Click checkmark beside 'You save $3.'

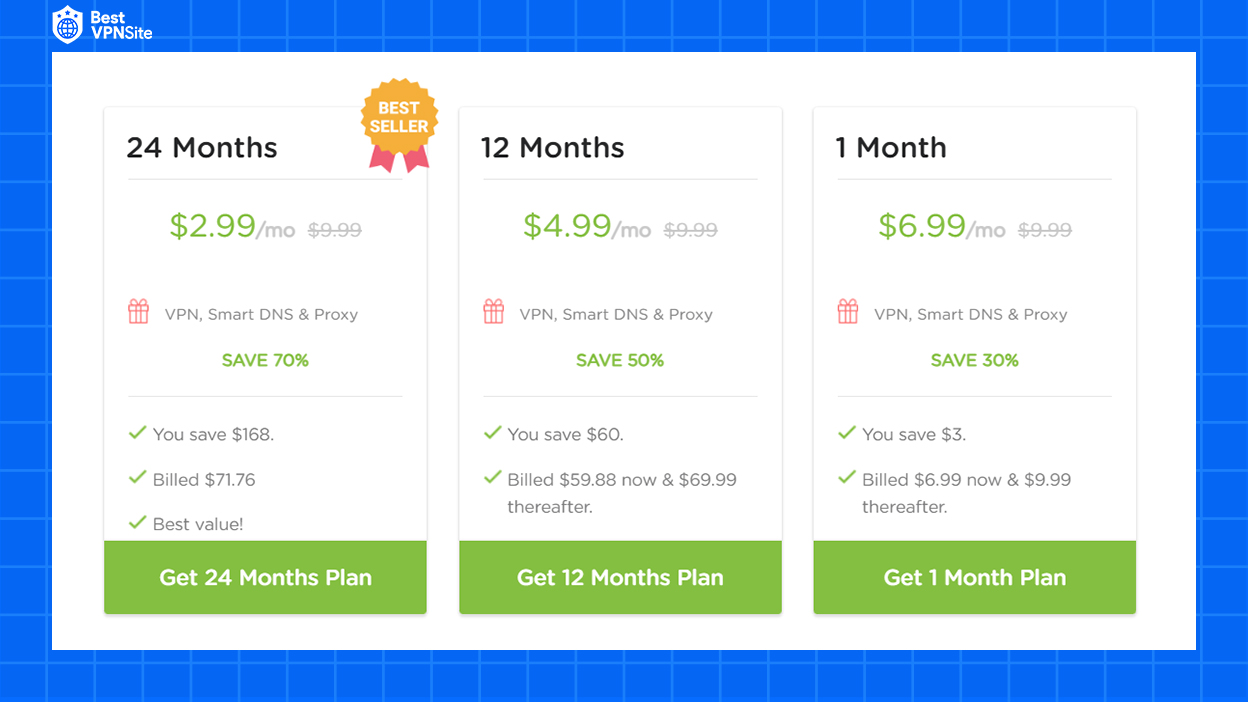(847, 433)
